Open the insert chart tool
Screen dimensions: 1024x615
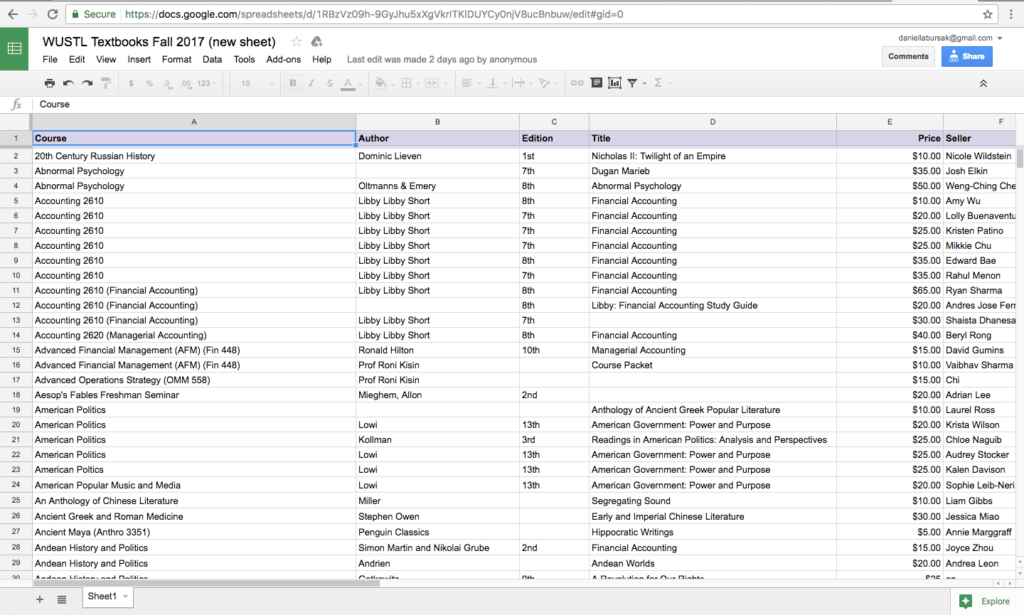[614, 82]
